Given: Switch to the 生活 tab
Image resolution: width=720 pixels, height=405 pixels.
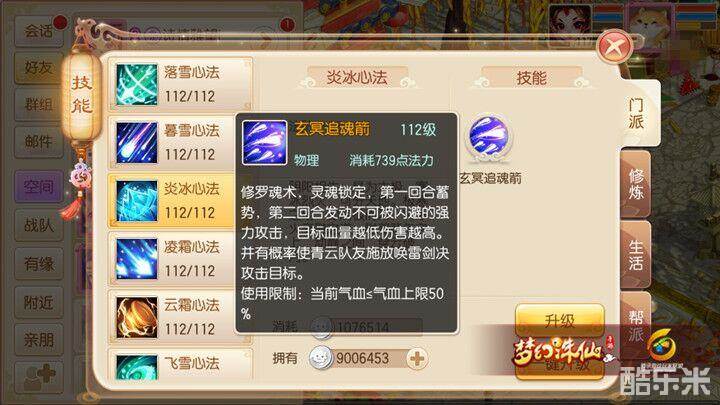Looking at the screenshot, I should 636,255.
